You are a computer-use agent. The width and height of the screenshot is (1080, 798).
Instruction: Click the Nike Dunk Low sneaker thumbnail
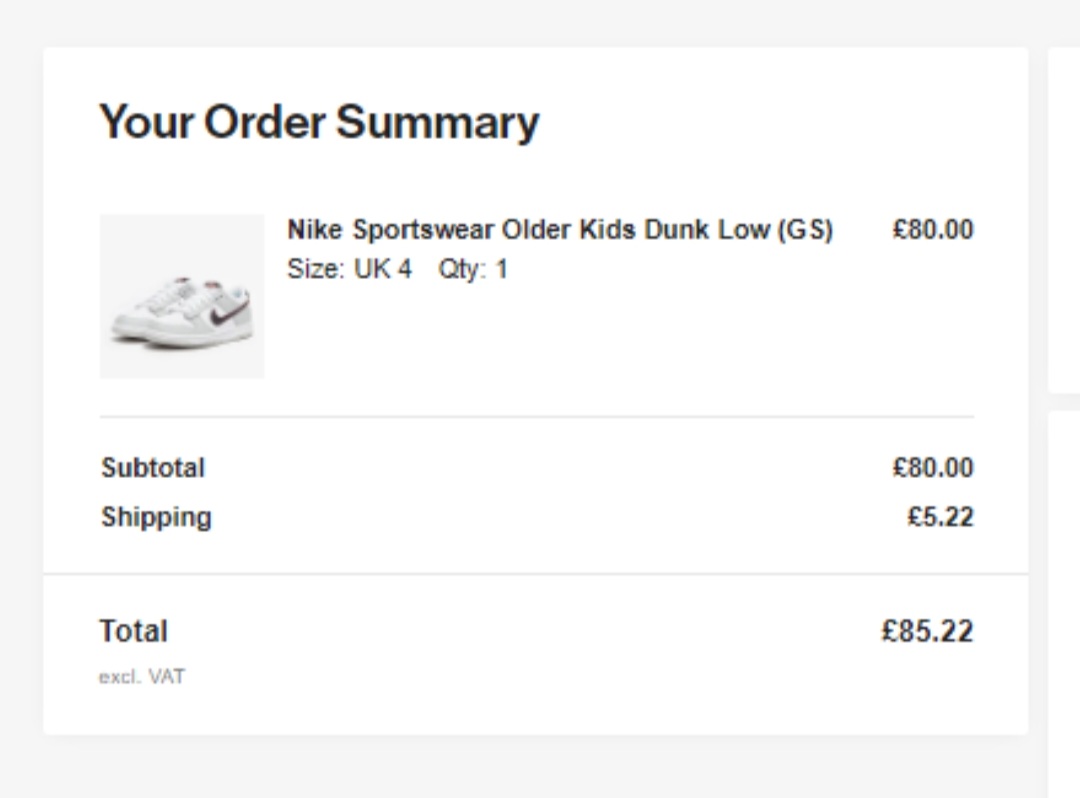[x=182, y=296]
